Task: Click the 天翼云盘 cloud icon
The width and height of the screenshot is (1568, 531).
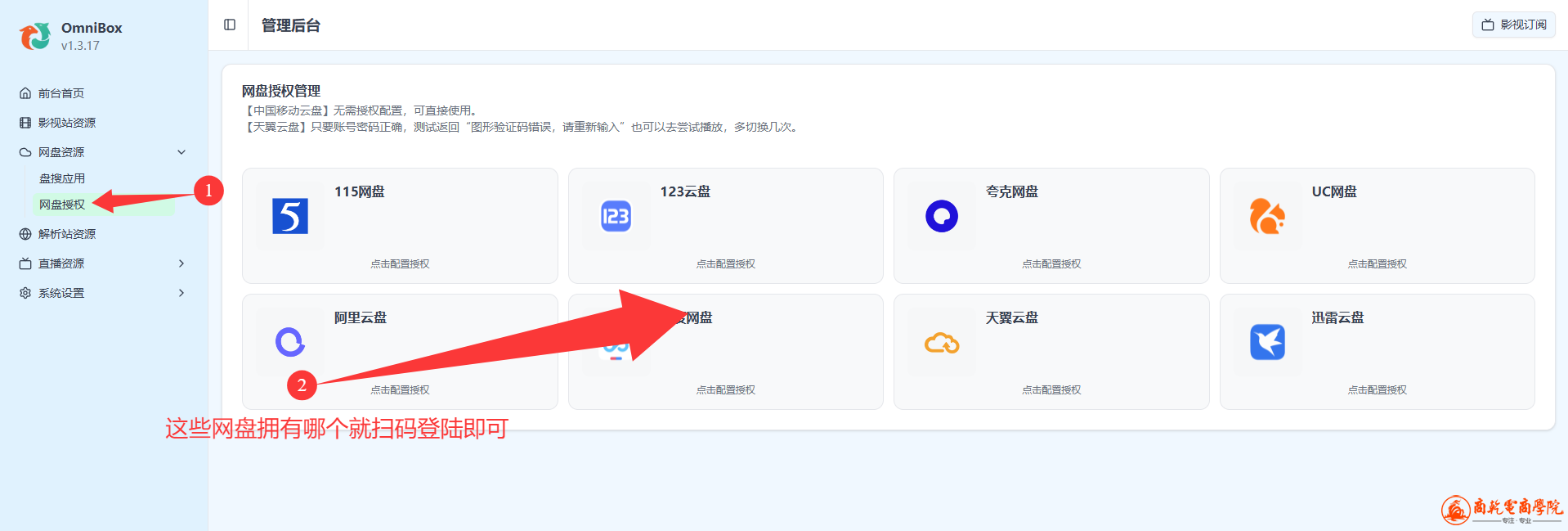Action: pos(942,343)
